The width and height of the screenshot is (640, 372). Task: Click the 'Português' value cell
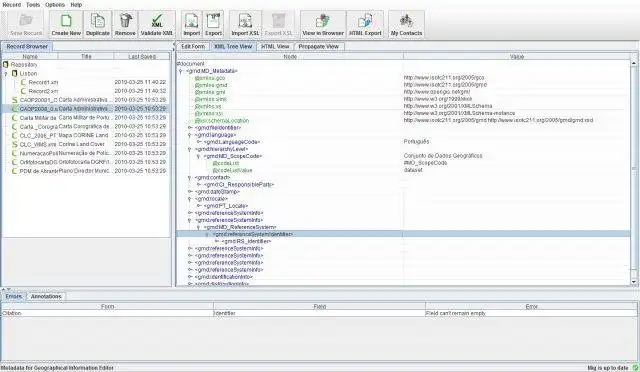(416, 142)
